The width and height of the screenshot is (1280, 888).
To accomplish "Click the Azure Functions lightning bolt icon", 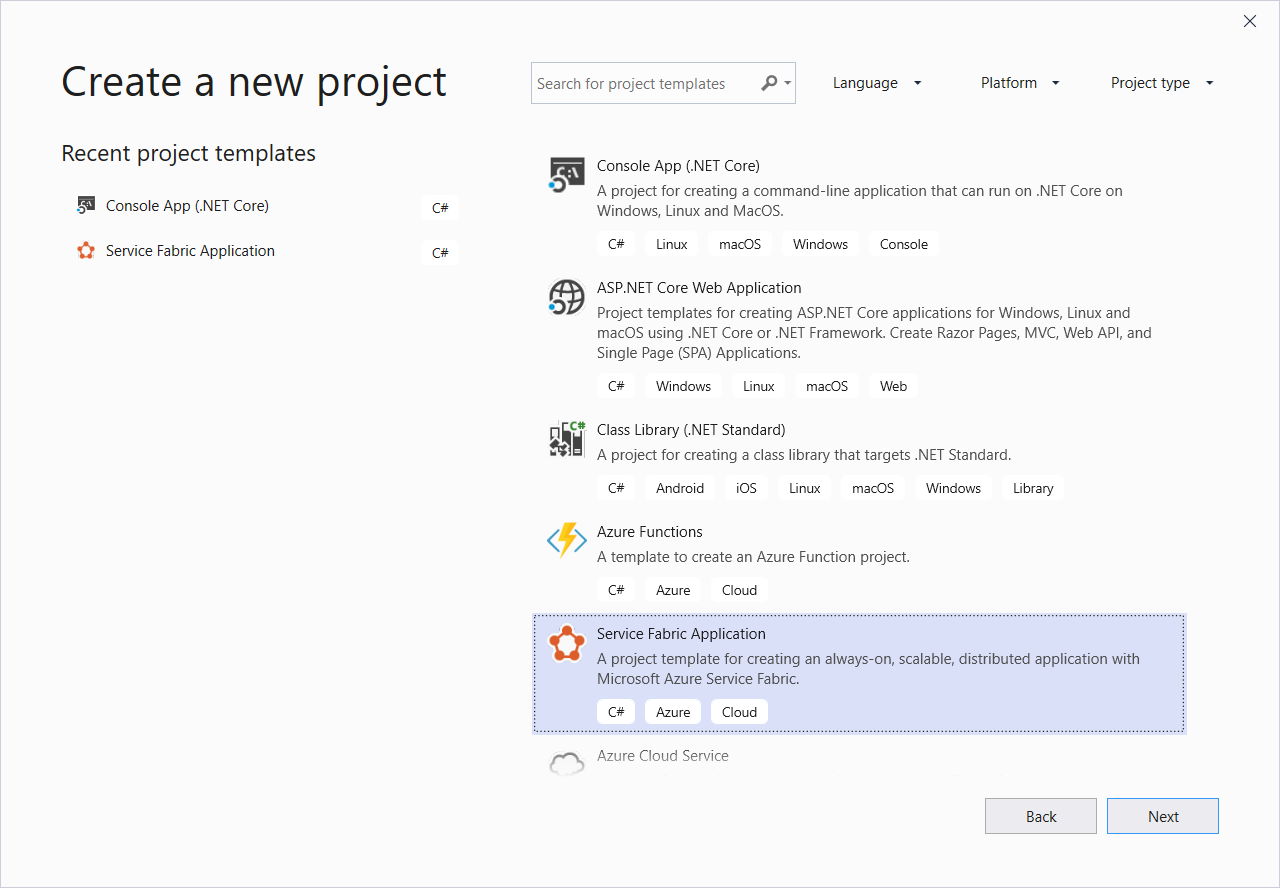I will point(566,540).
